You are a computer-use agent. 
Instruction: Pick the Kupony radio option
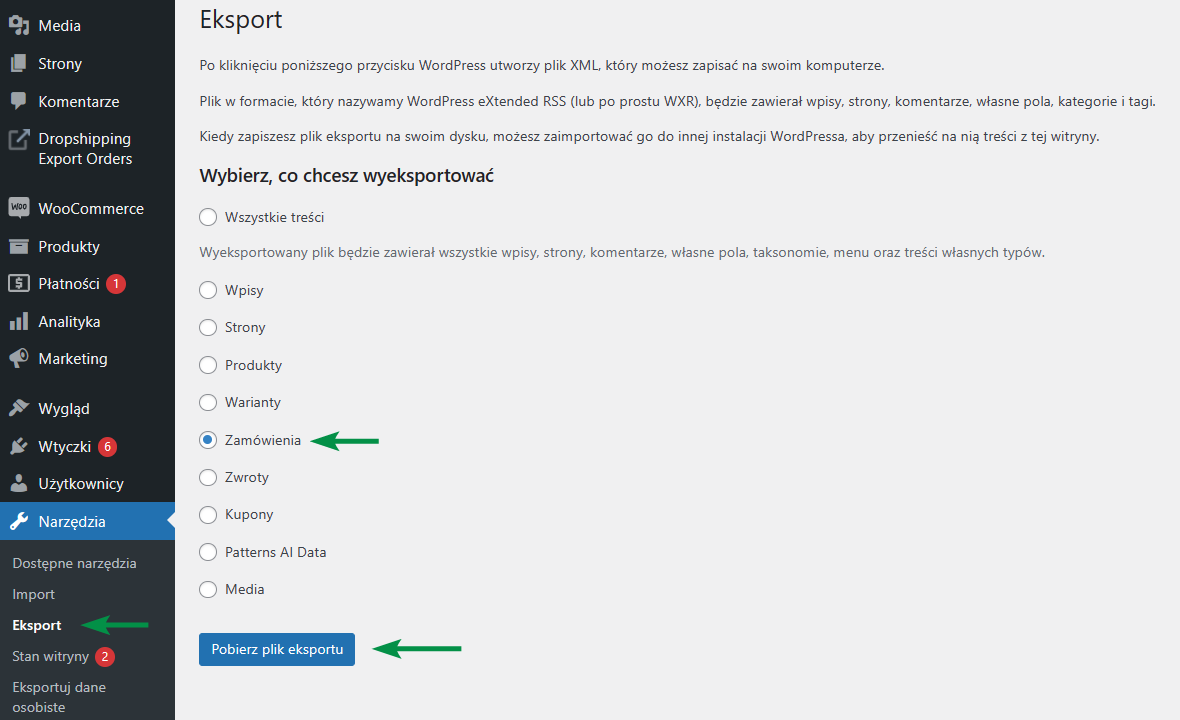(x=208, y=515)
